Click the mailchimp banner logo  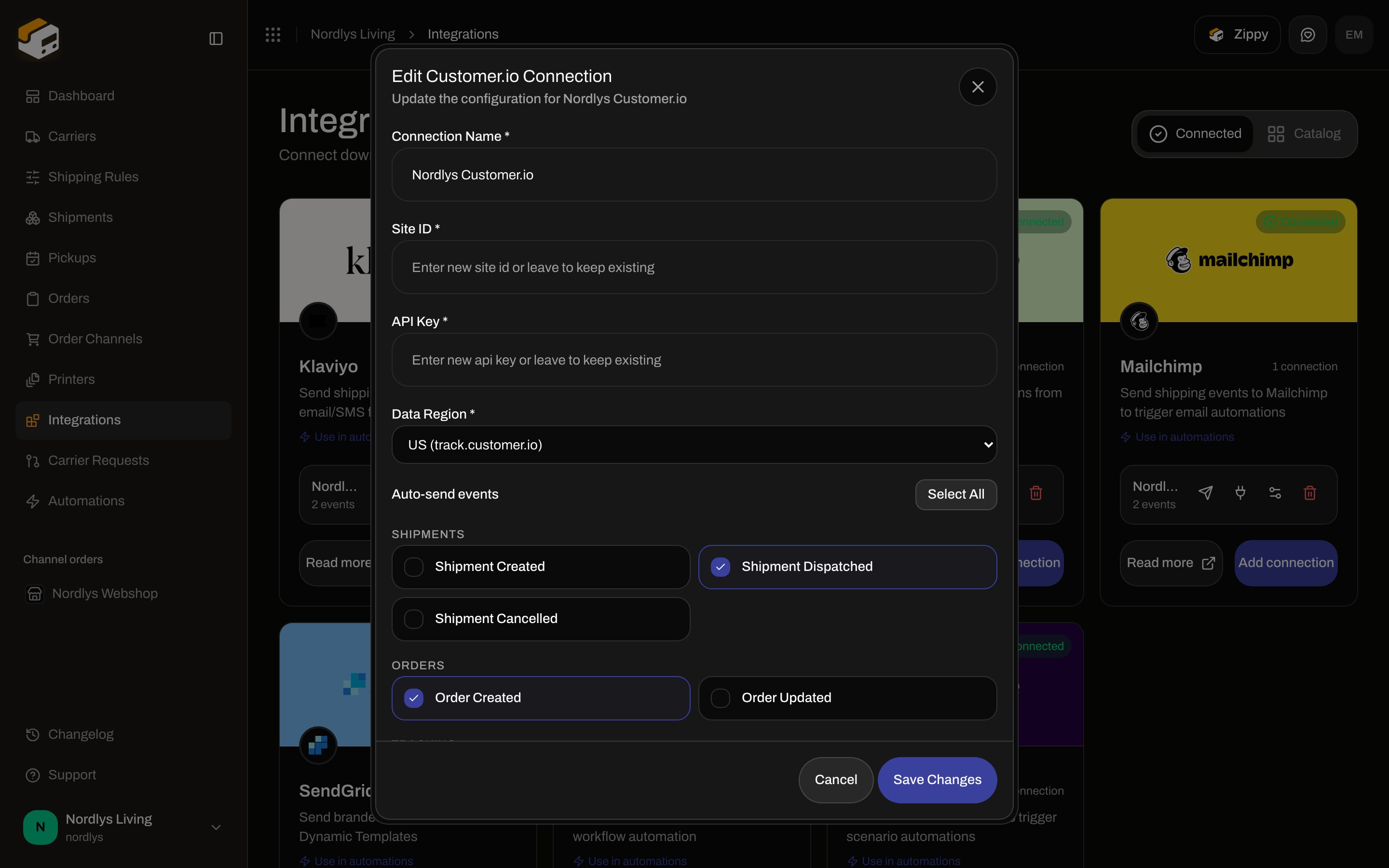coord(1229,259)
